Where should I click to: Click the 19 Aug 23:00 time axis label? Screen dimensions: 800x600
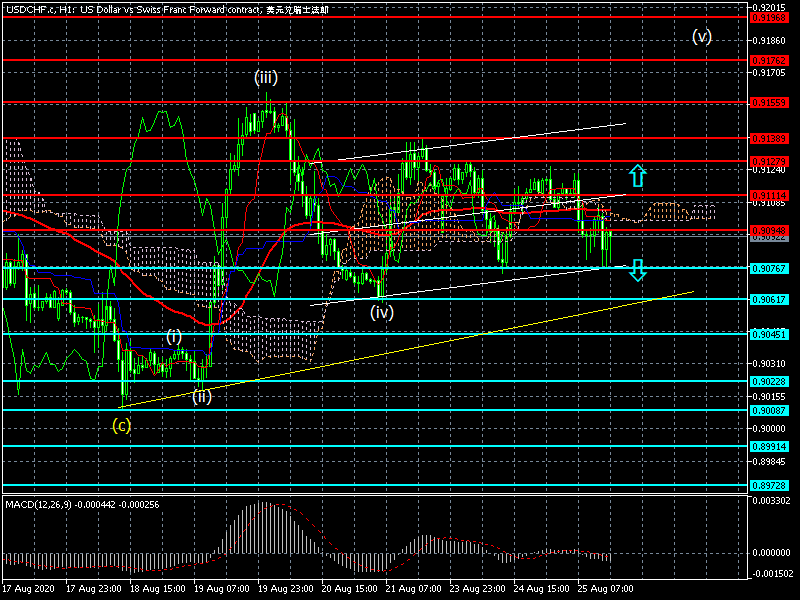click(285, 589)
